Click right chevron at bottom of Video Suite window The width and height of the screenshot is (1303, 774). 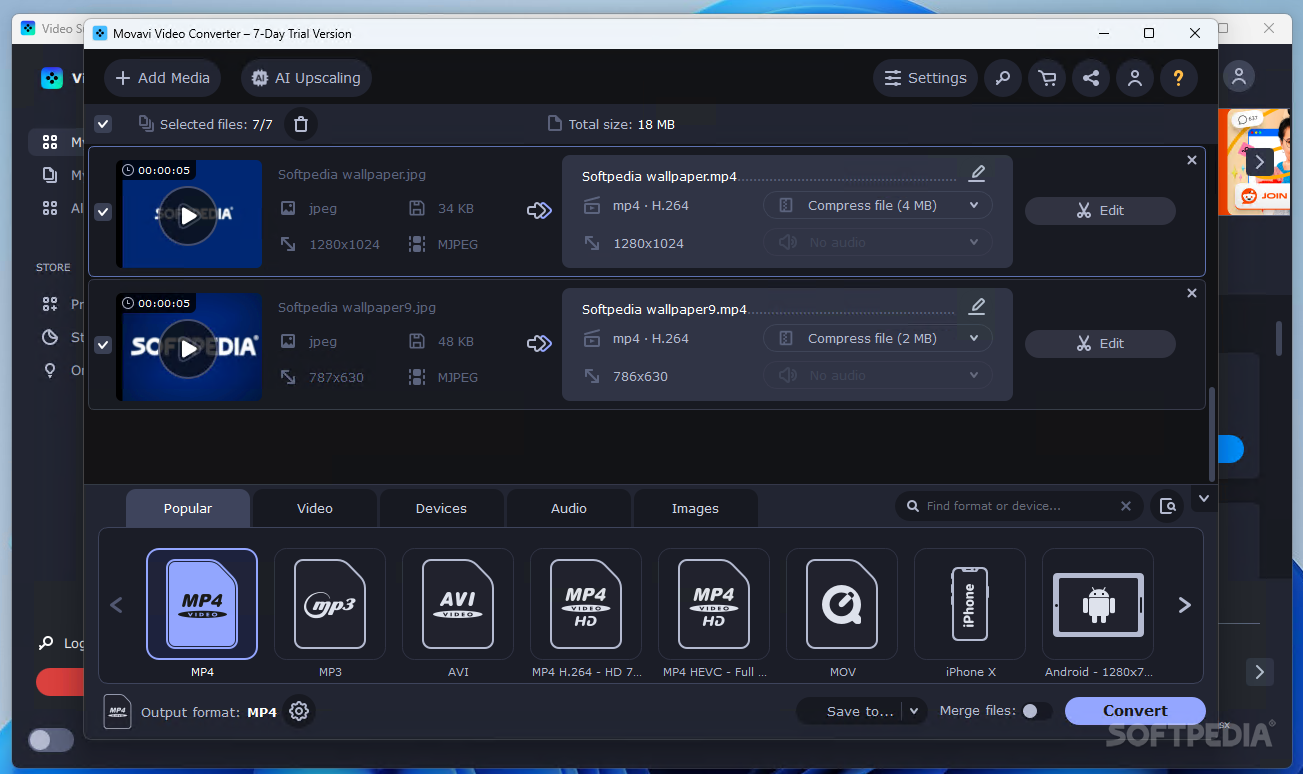[1260, 671]
